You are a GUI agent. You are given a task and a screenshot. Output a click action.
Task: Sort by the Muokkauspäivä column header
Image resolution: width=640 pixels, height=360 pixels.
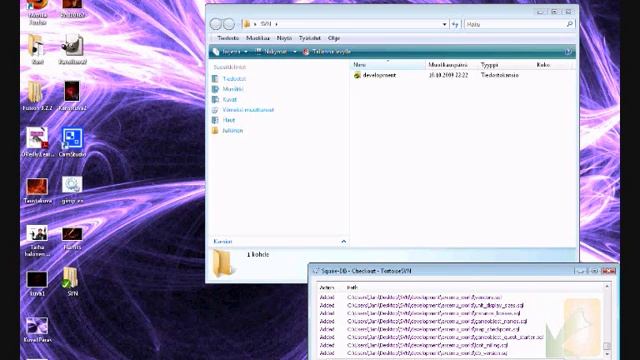pyautogui.click(x=452, y=64)
